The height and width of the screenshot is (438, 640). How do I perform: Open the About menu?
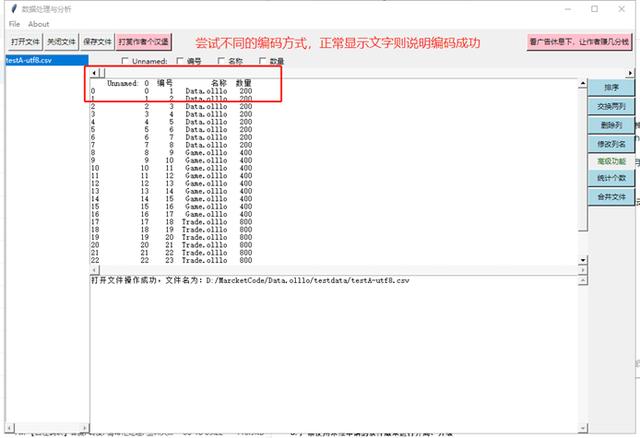click(x=39, y=24)
